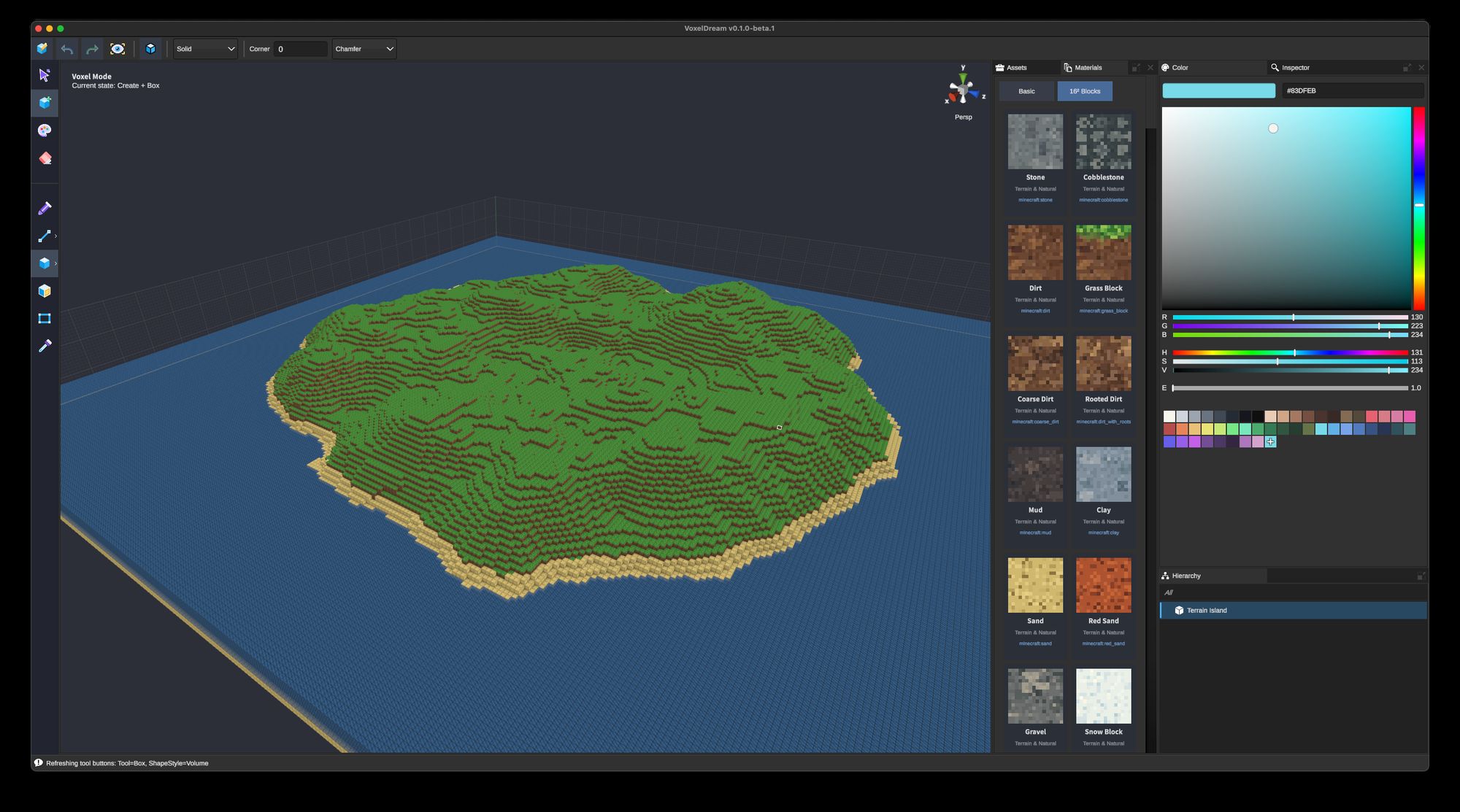Click the vertical hue strip

point(1419,209)
